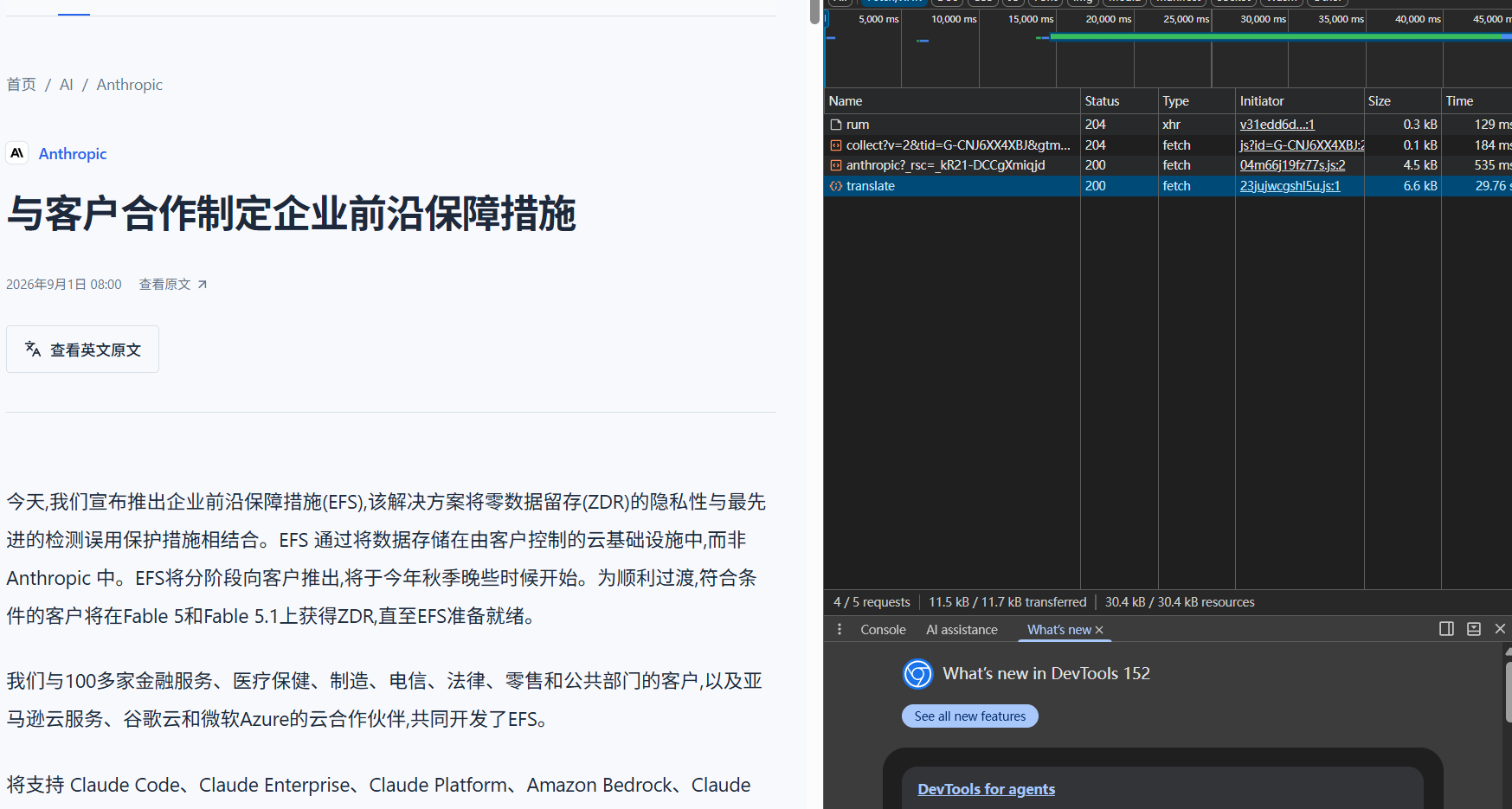Toggle drawer dock side icon
Screen dimensions: 1512x809
coord(1446,629)
